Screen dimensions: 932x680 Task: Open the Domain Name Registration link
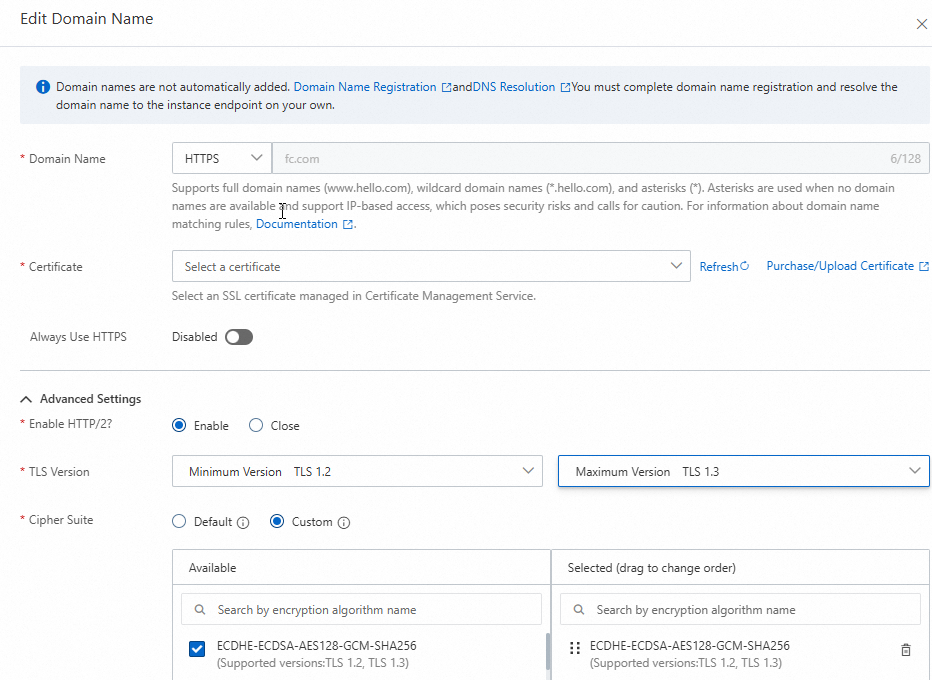(365, 87)
